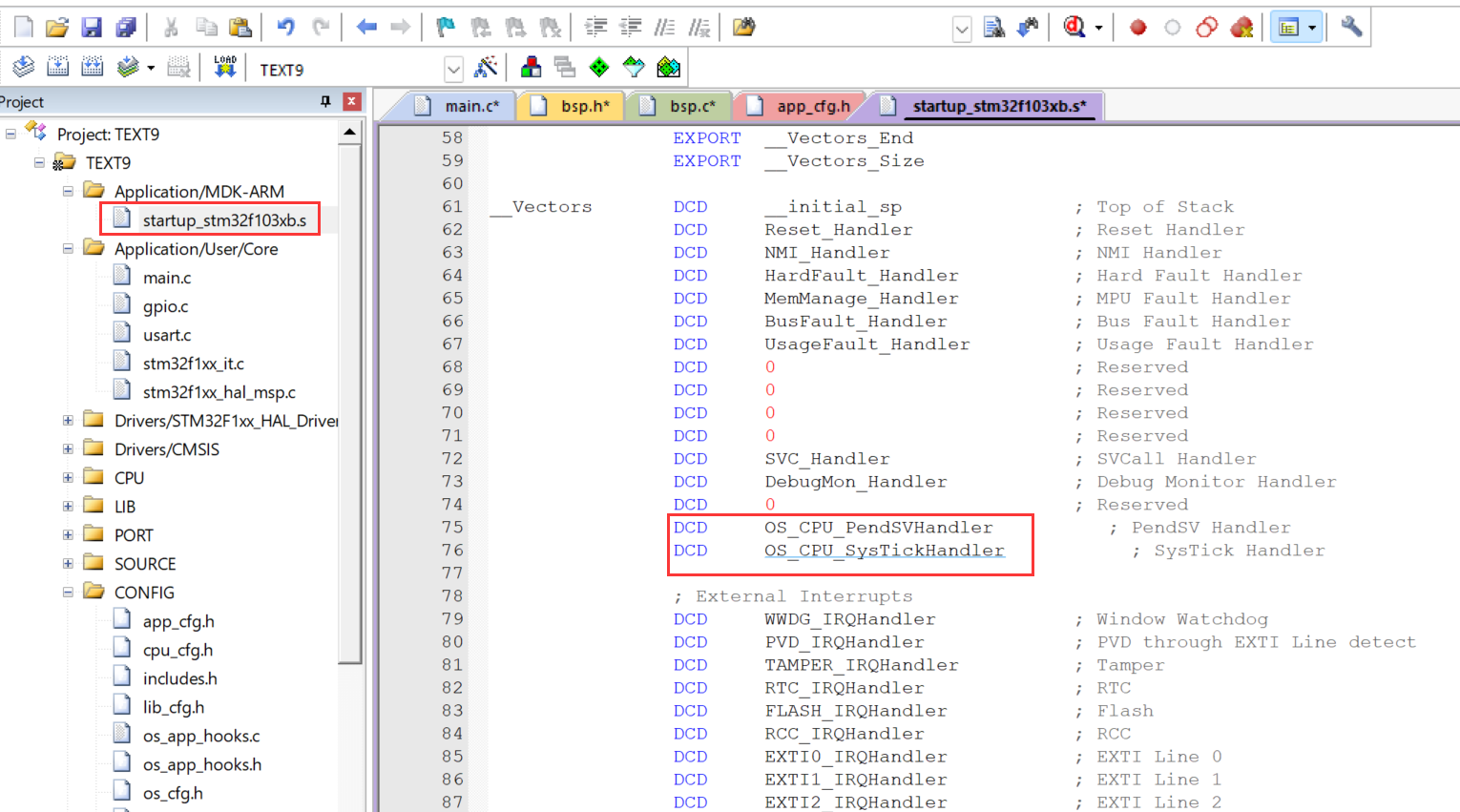Screen dimensions: 1460x812
Task: Open the debug icon's dropdown arrow
Action: point(1098,28)
